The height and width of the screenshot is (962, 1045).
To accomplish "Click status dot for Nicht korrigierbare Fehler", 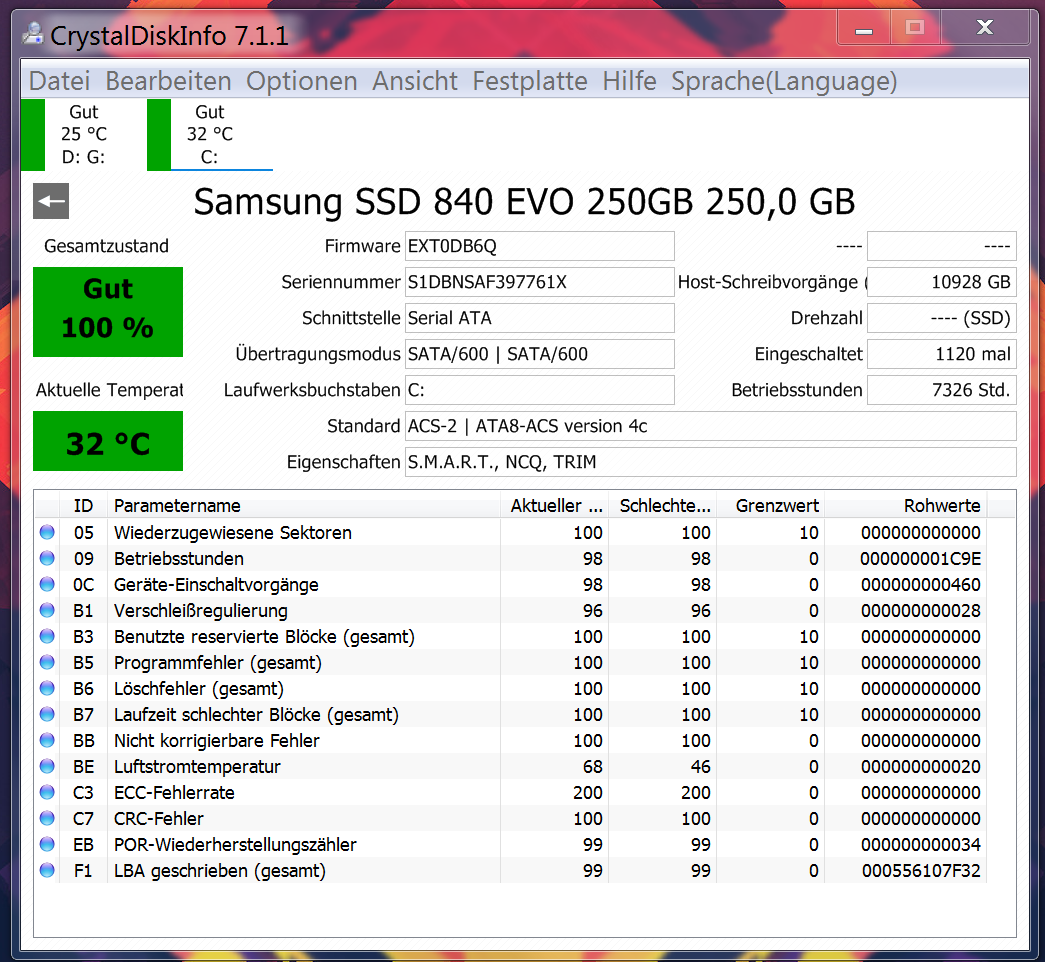I will (47, 740).
